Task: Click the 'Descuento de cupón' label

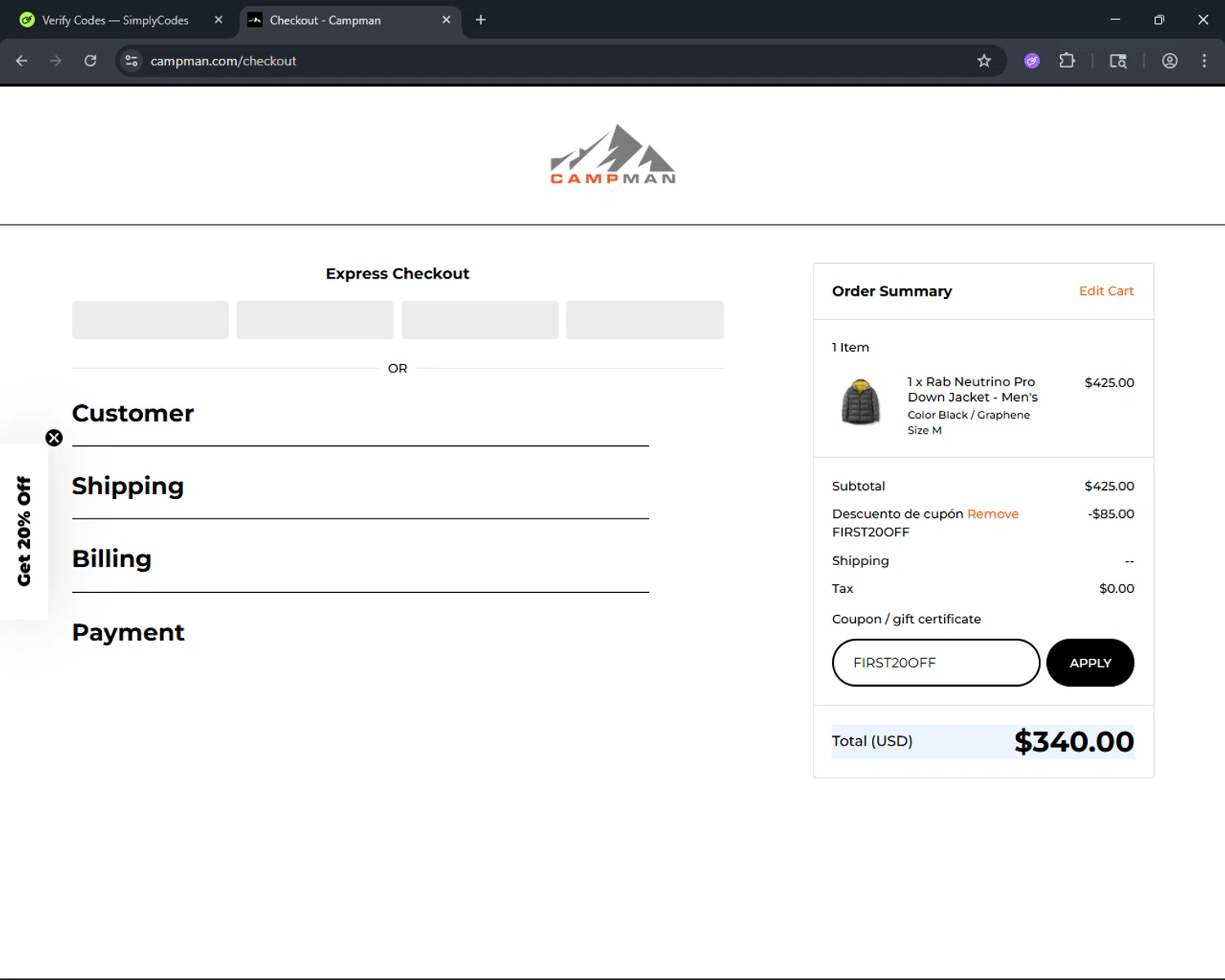Action: (898, 514)
